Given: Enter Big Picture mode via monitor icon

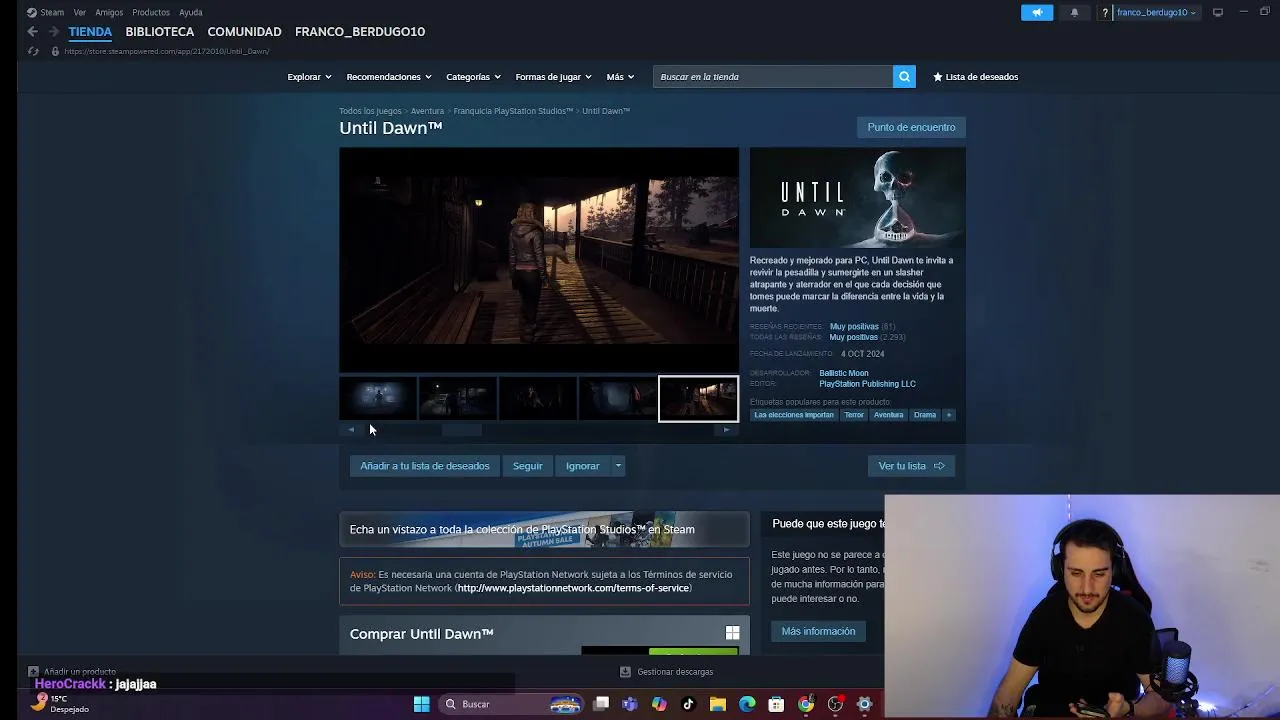Looking at the screenshot, I should 1217,12.
